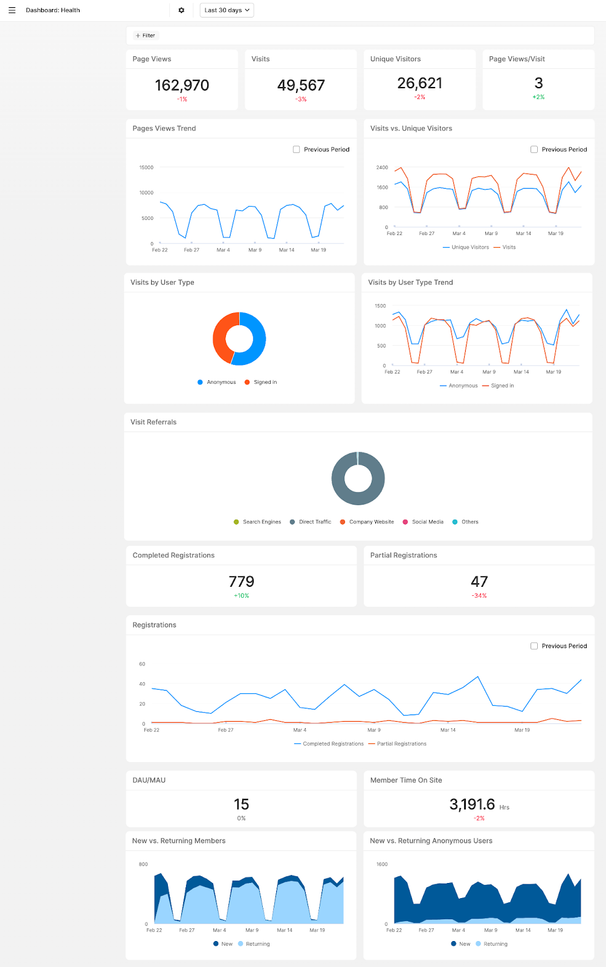Image resolution: width=606 pixels, height=967 pixels.
Task: Add a filter with the Filter button
Action: [146, 36]
